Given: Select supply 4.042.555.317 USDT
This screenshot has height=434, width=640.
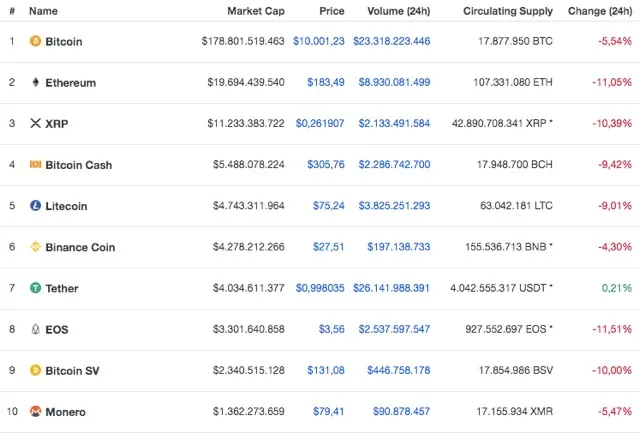Looking at the screenshot, I should tap(498, 288).
